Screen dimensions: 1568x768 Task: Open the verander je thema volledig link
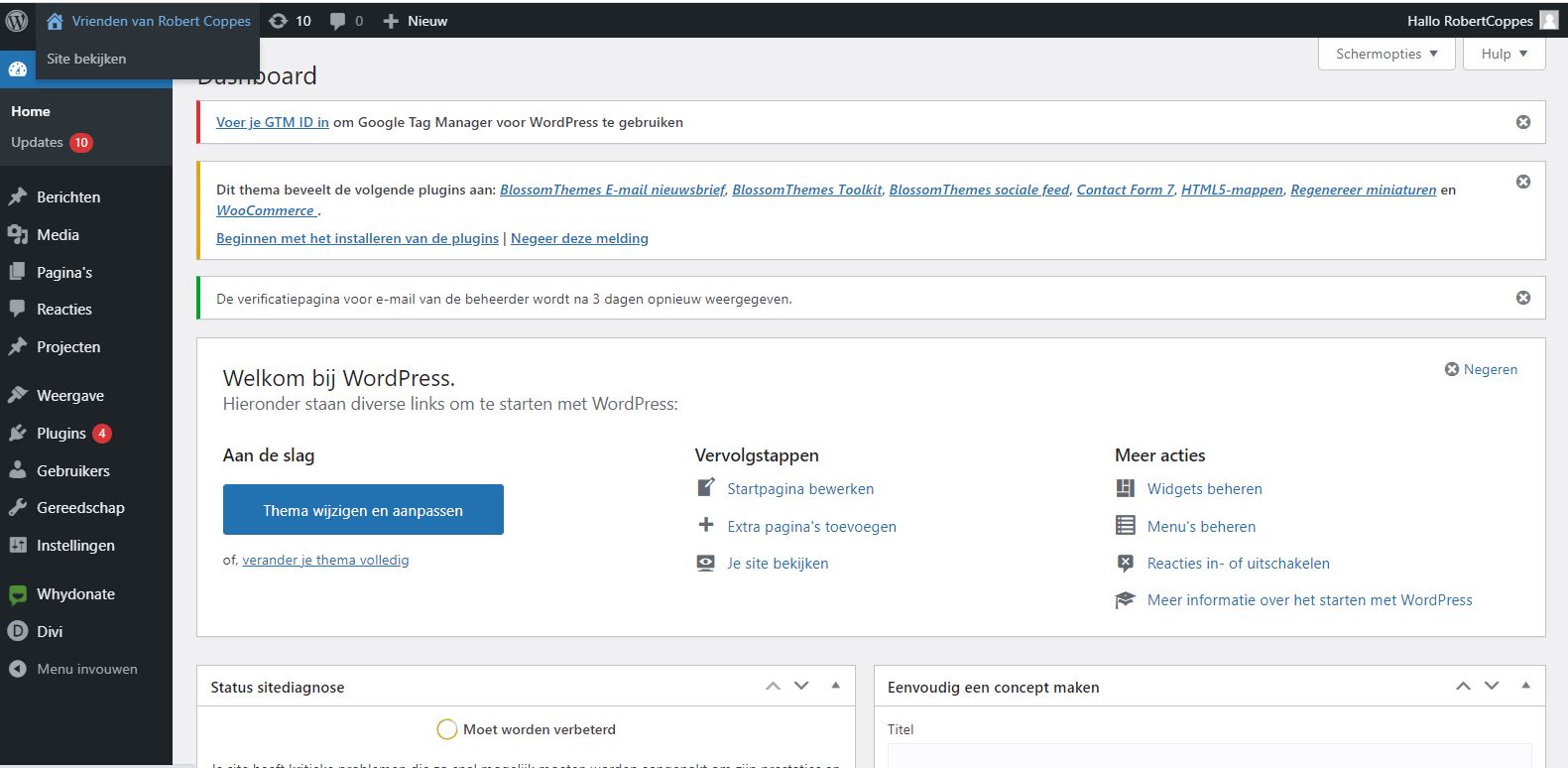(x=325, y=560)
